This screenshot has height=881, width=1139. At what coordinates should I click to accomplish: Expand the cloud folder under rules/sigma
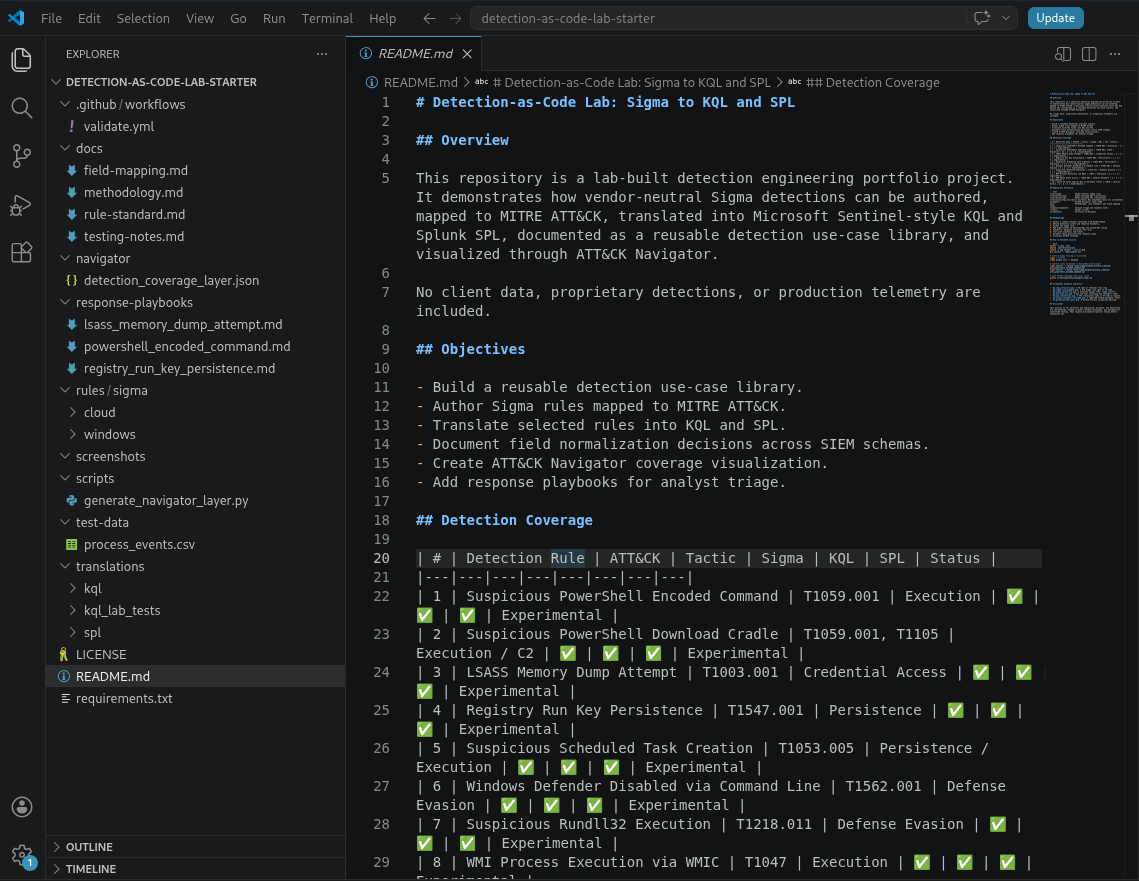pos(100,413)
